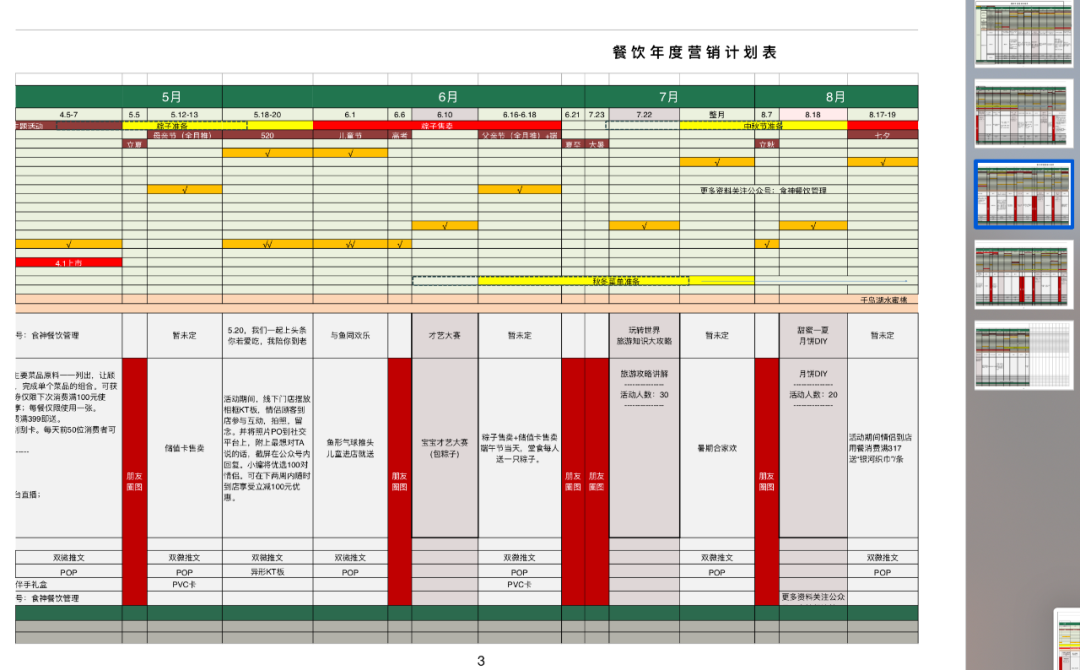
Task: Select the page 2 thumbnail in sidebar
Action: [1024, 113]
